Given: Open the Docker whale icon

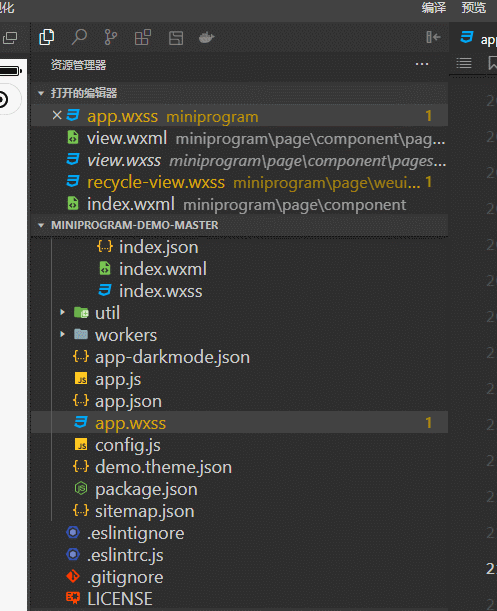Looking at the screenshot, I should [x=207, y=38].
